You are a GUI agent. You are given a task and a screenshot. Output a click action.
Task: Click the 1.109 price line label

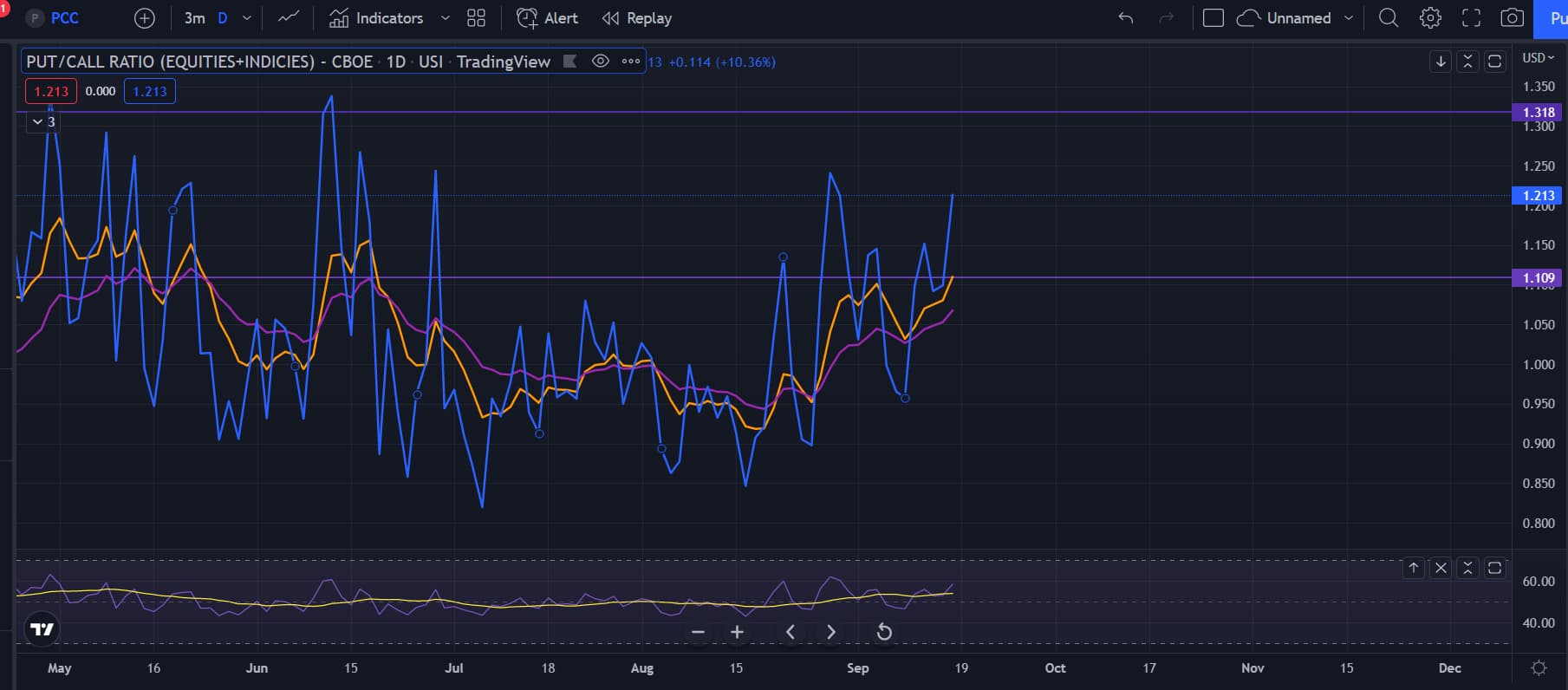click(1539, 278)
